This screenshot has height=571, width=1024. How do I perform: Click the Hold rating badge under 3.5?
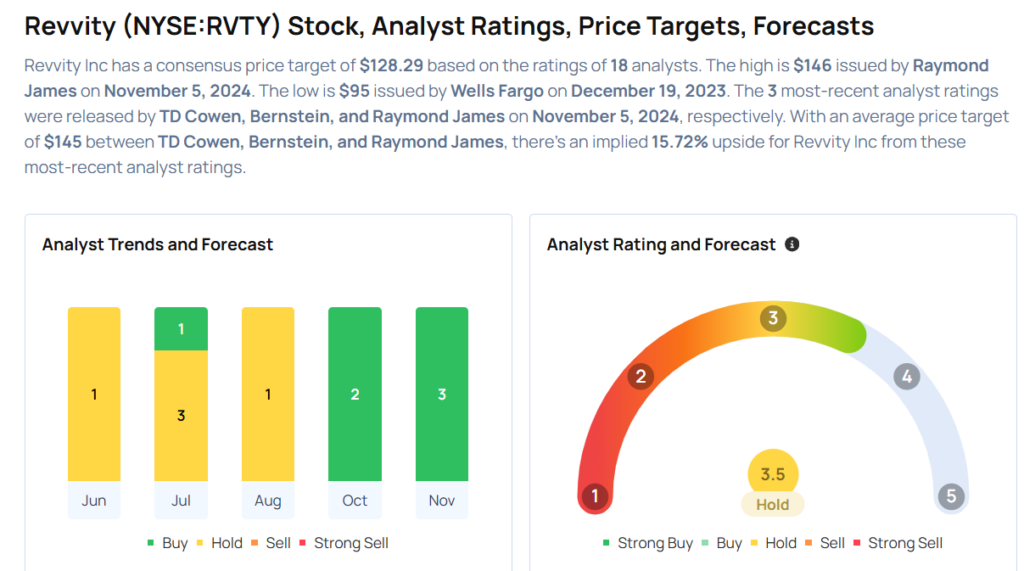tap(773, 505)
